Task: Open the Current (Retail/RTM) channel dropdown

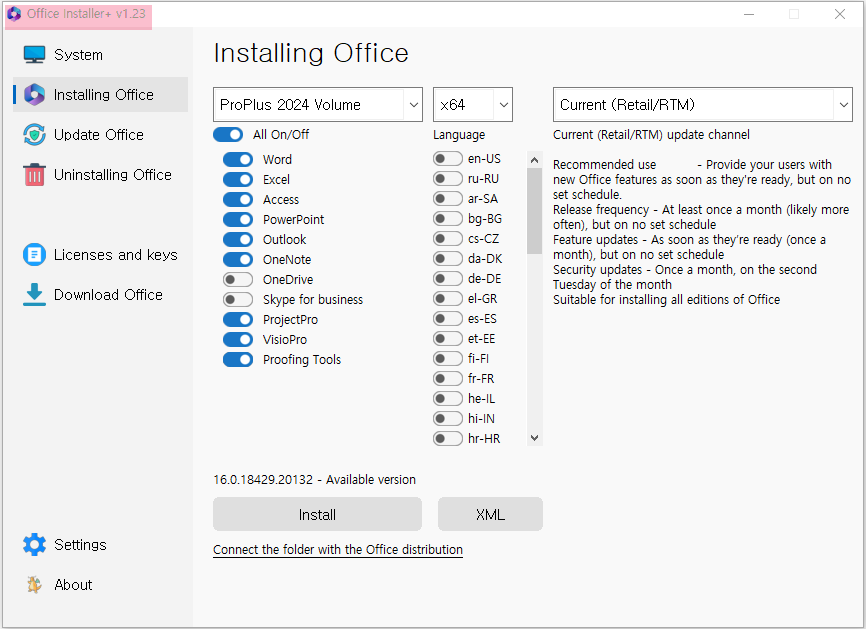Action: click(703, 104)
